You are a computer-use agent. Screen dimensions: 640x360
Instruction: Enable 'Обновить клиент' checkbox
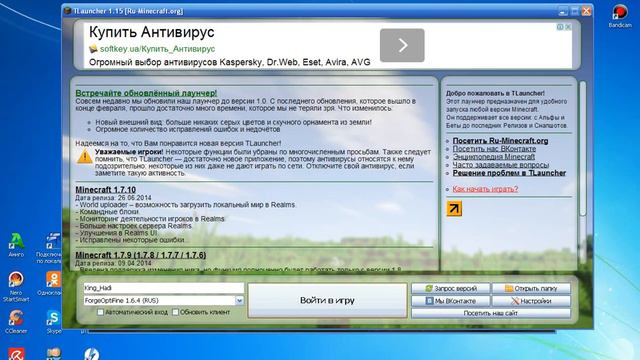point(176,312)
